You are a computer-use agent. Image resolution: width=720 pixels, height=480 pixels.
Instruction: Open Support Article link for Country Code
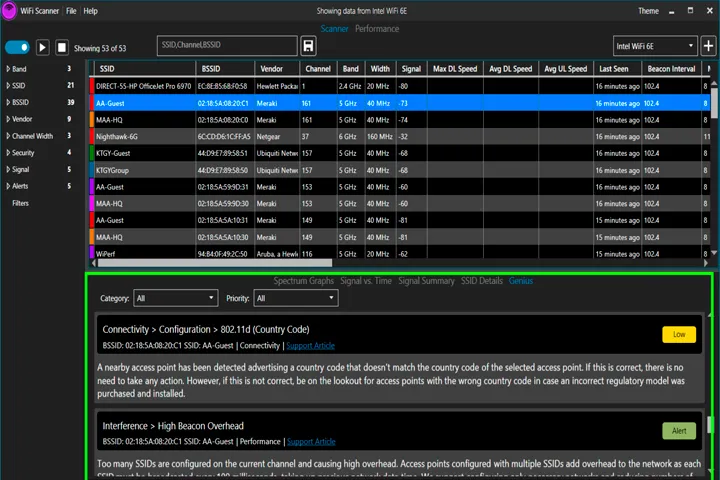click(x=310, y=346)
